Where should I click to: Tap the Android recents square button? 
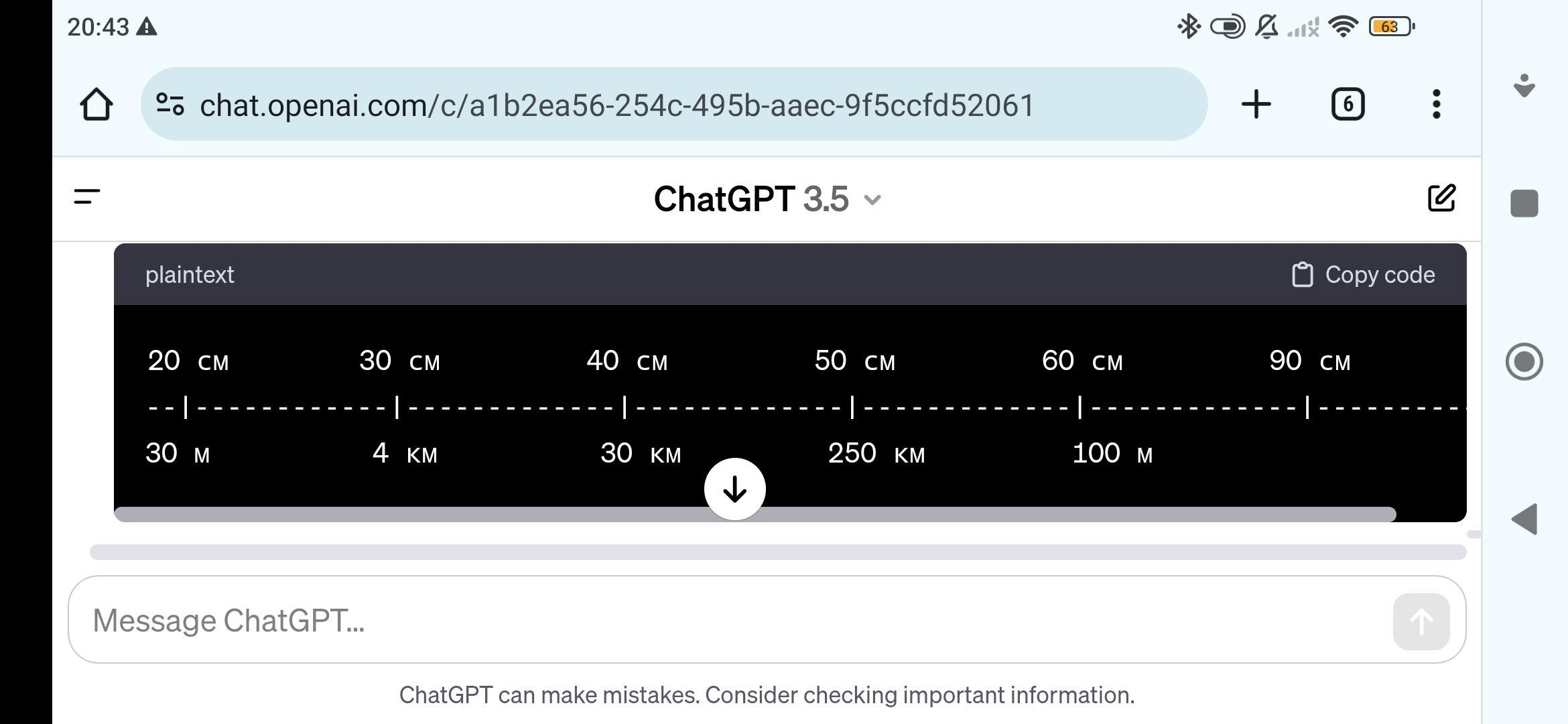click(1524, 203)
